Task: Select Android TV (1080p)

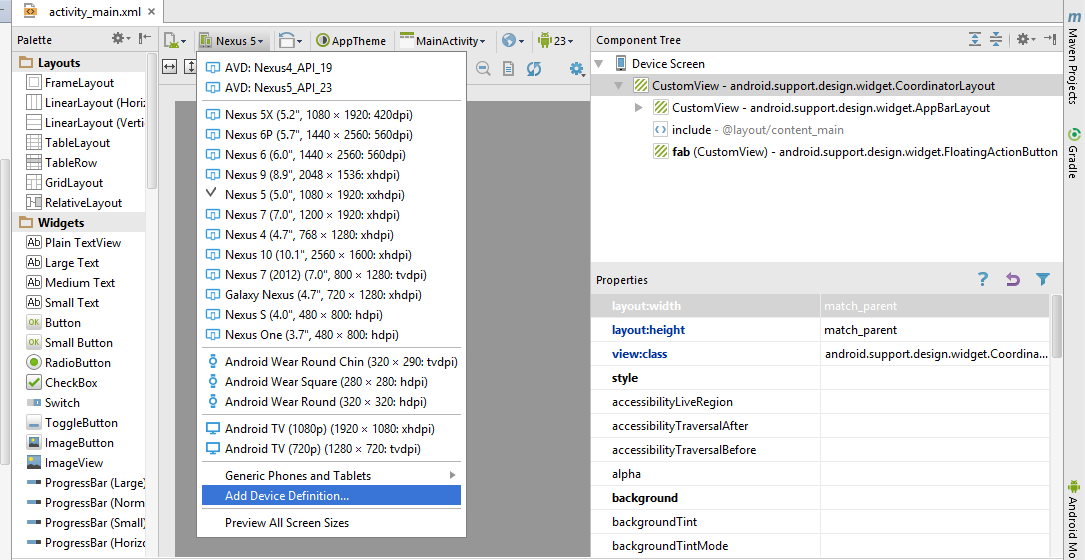Action: pyautogui.click(x=331, y=428)
